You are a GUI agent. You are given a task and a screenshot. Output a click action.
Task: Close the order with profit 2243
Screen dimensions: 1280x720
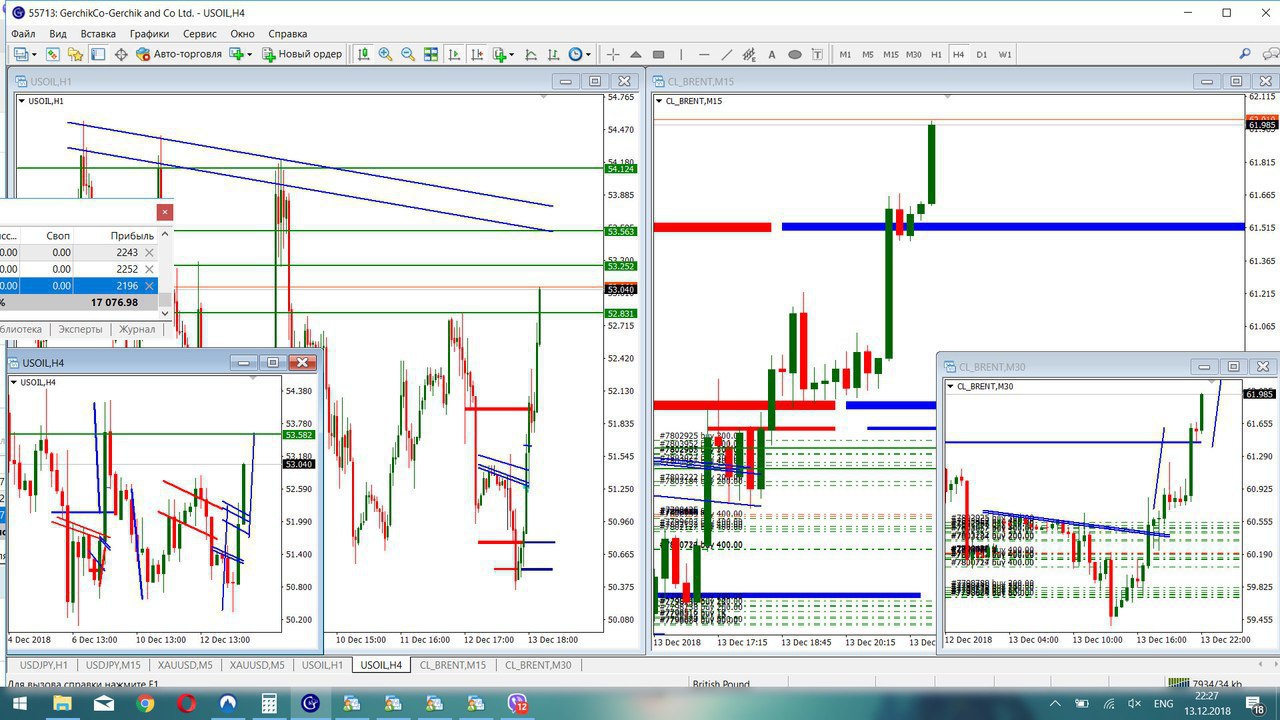(x=149, y=253)
